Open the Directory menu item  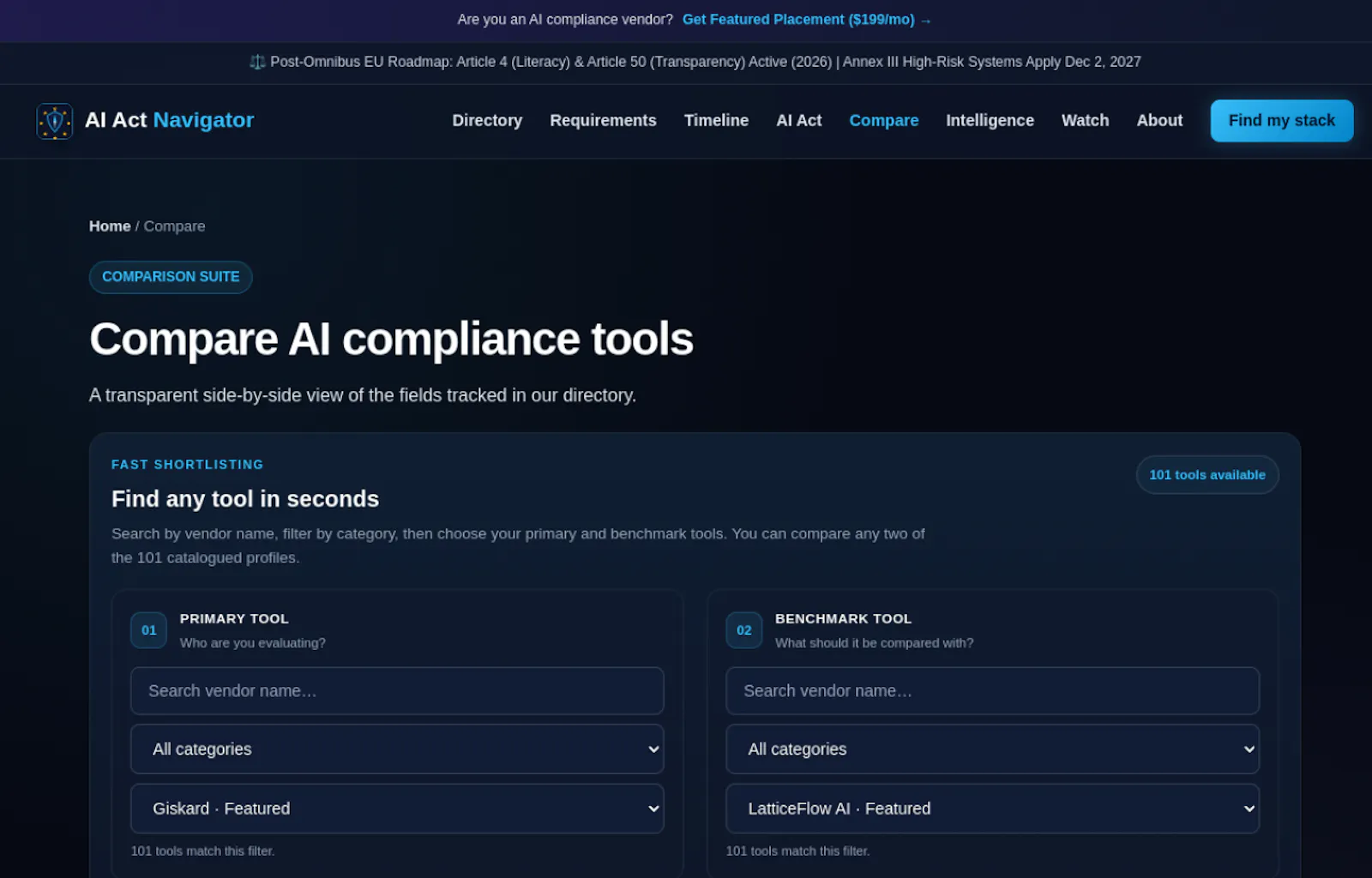click(x=487, y=121)
